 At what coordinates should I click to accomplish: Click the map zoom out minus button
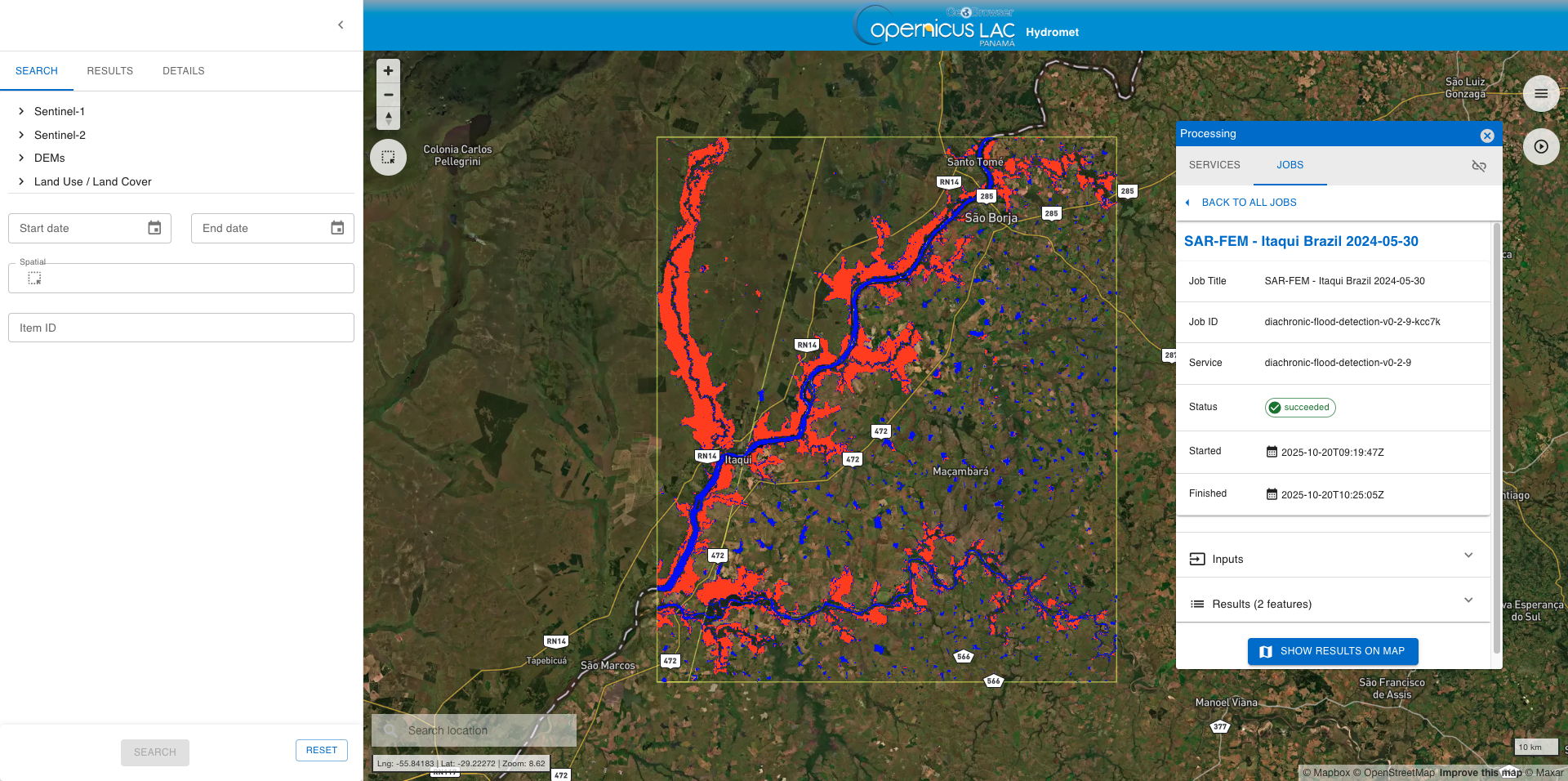(x=389, y=95)
